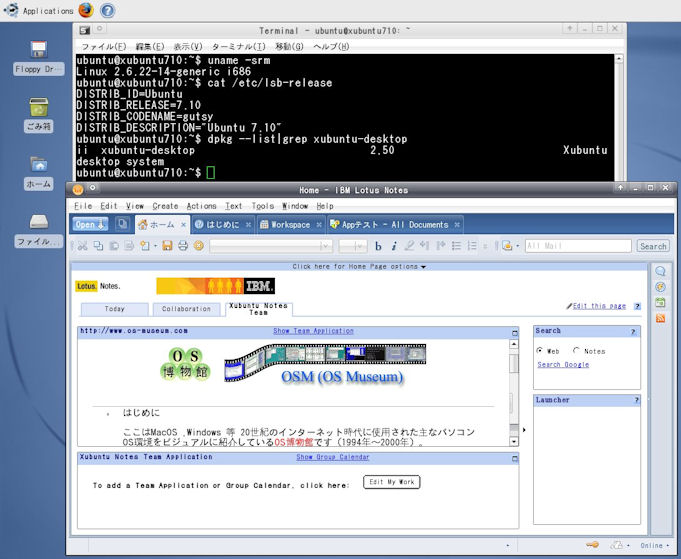
Task: Select the Today home page tab
Action: pos(115,309)
